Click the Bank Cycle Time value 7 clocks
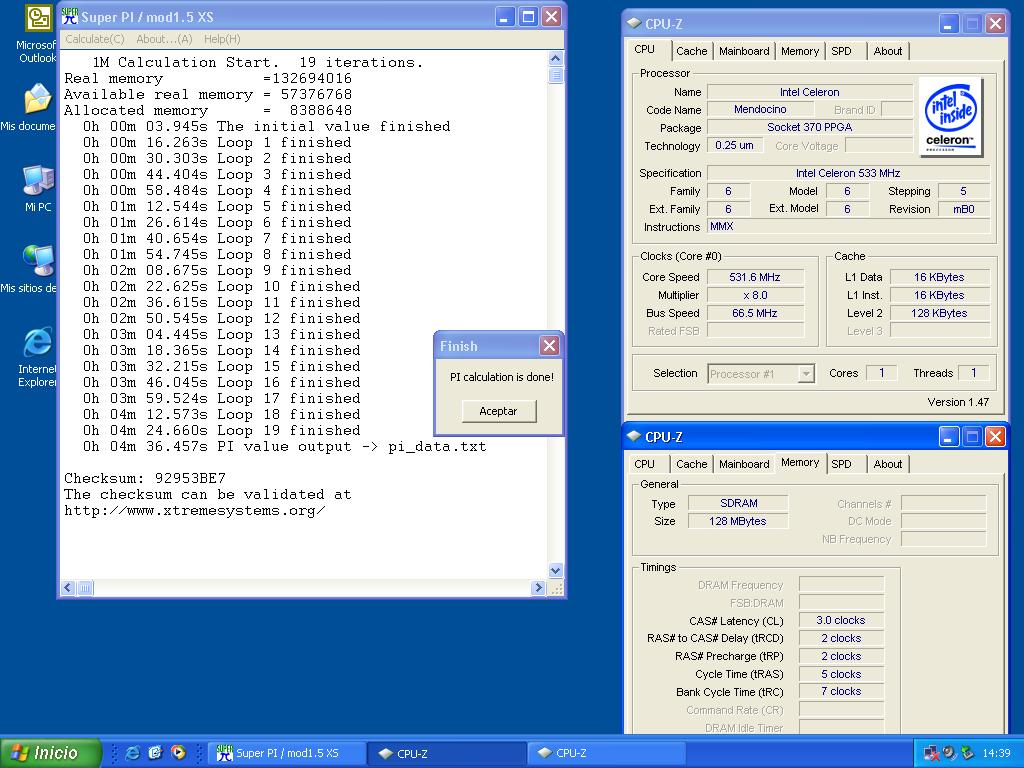The image size is (1024, 768). pyautogui.click(x=841, y=692)
